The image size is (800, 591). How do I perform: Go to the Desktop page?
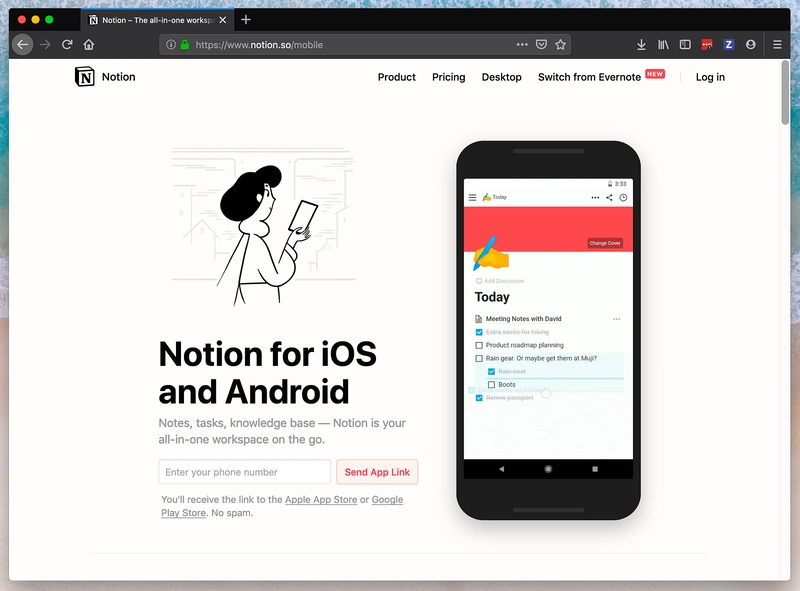(502, 77)
